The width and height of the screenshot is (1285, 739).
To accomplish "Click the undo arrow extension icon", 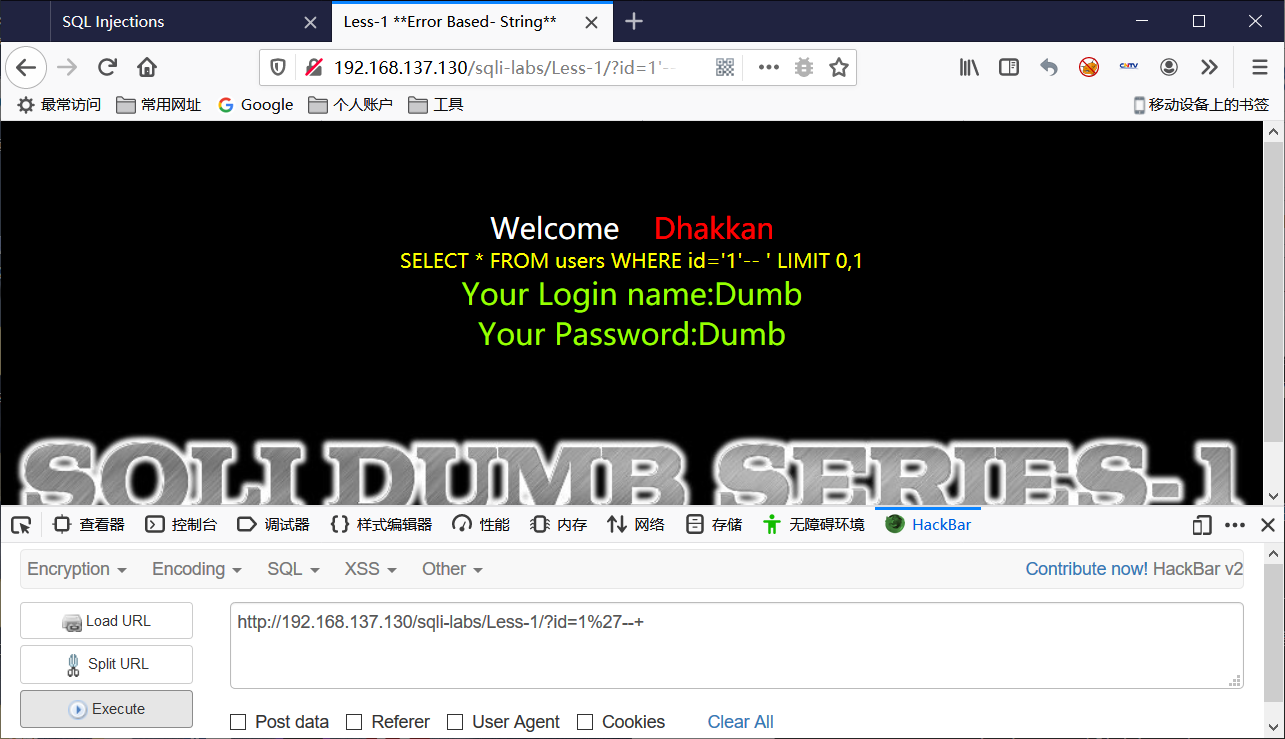I will point(1049,67).
